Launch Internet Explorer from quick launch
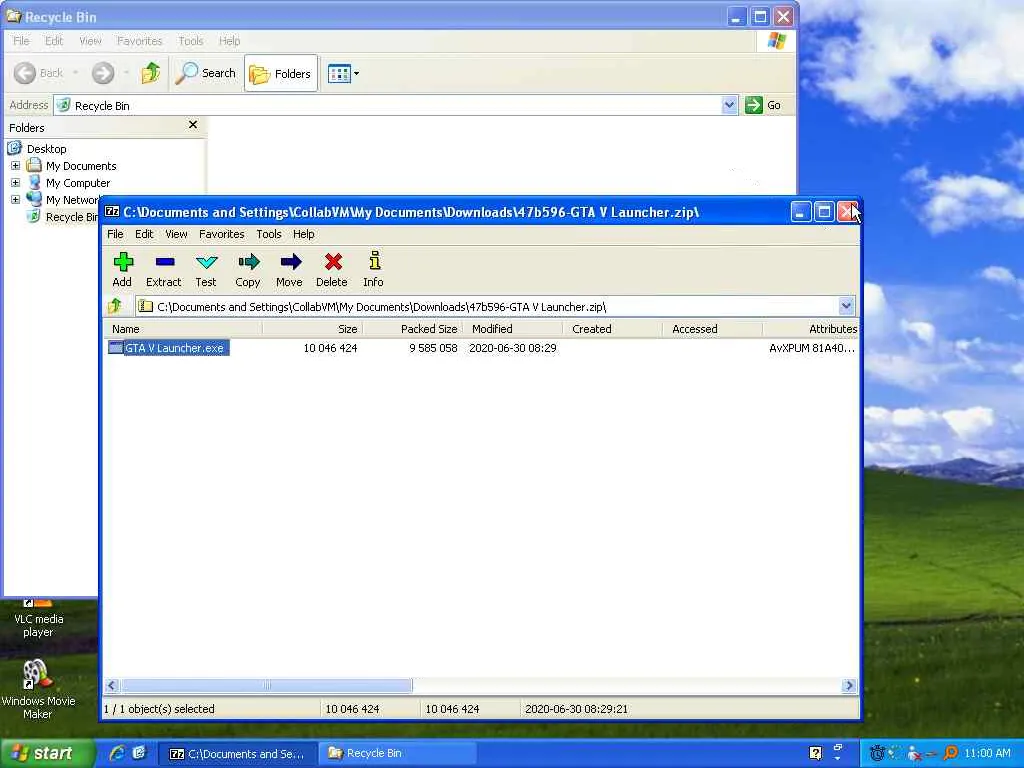The height and width of the screenshot is (768, 1024). tap(117, 753)
